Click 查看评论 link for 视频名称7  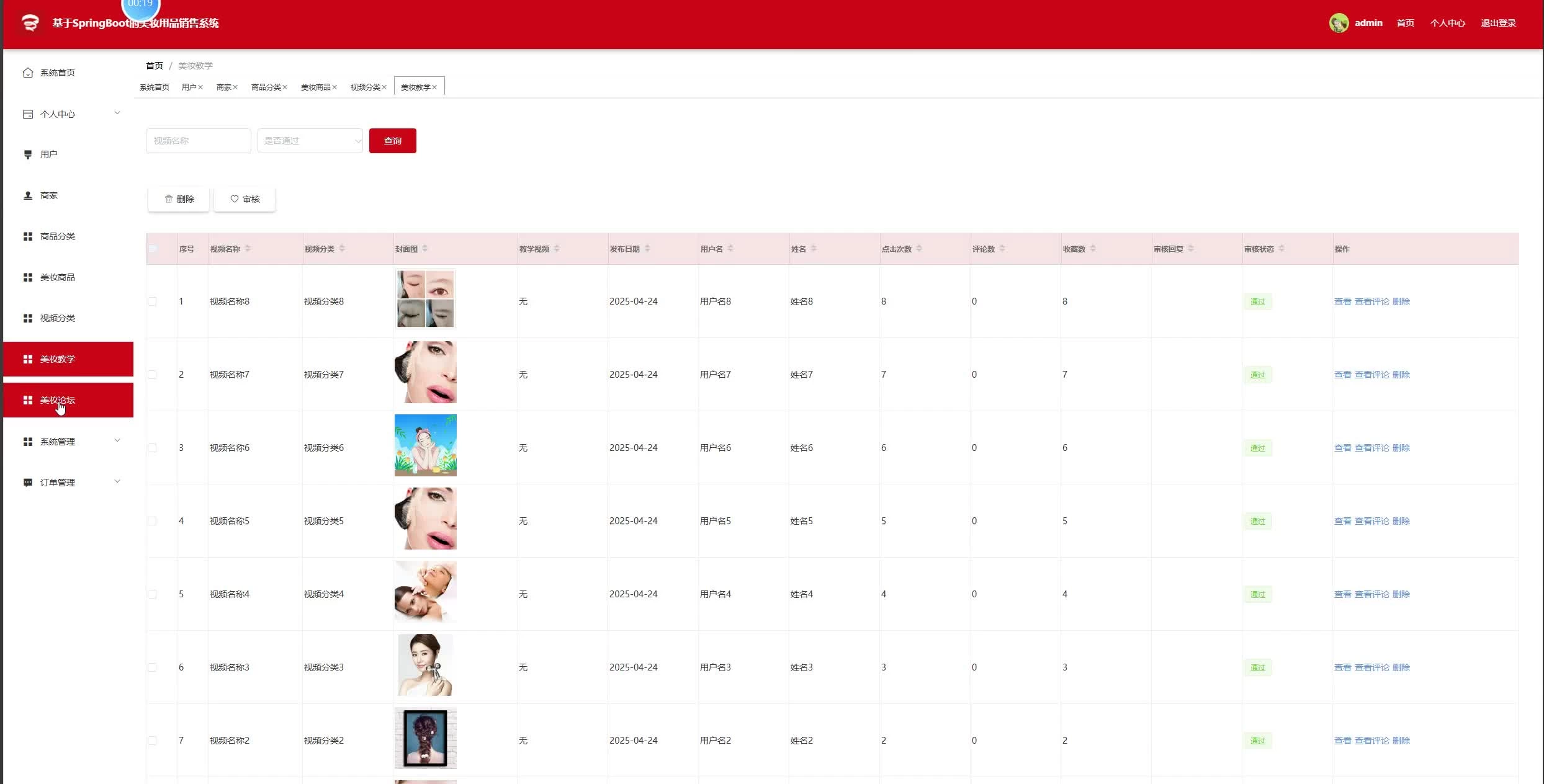tap(1371, 375)
